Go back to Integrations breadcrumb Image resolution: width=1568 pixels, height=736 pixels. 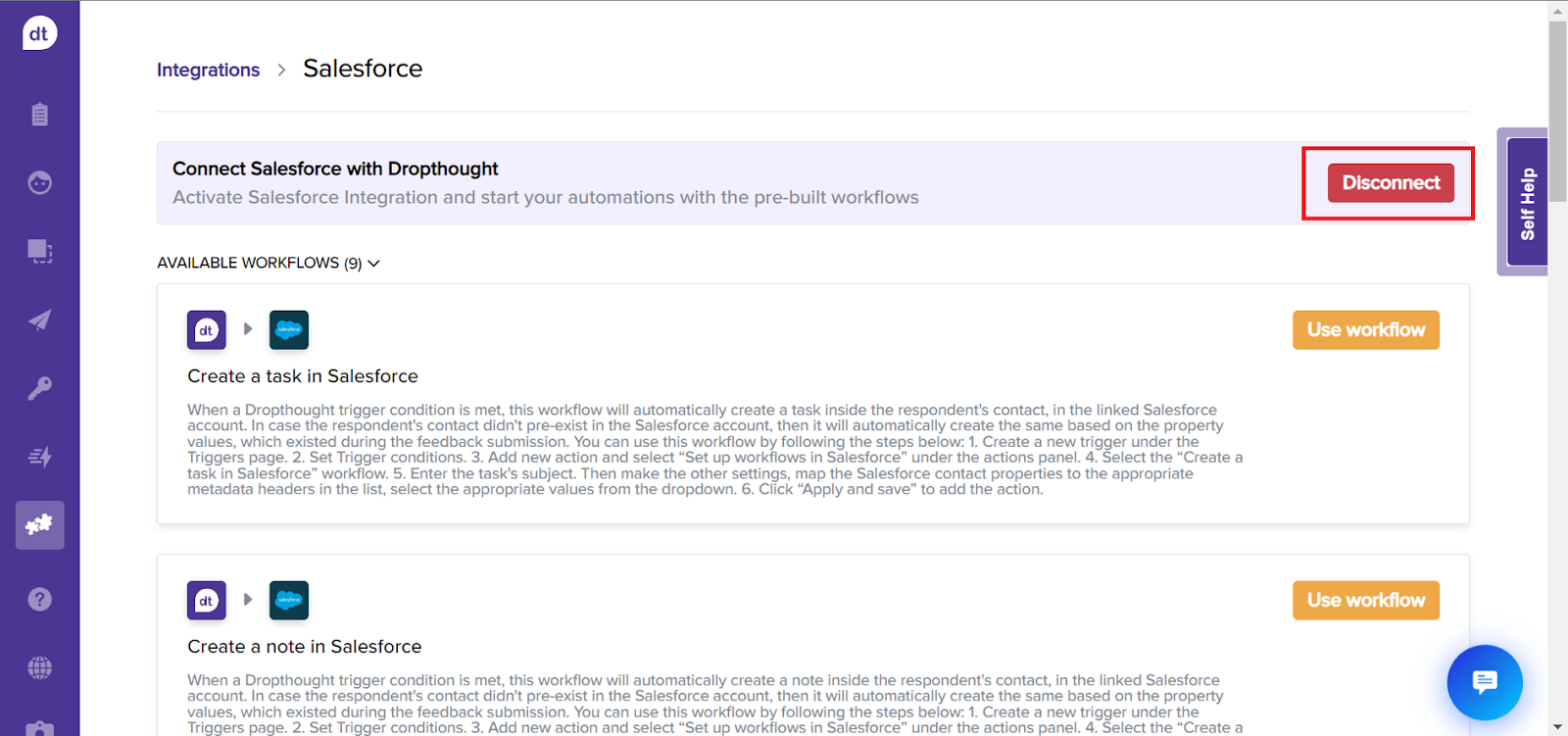(208, 70)
